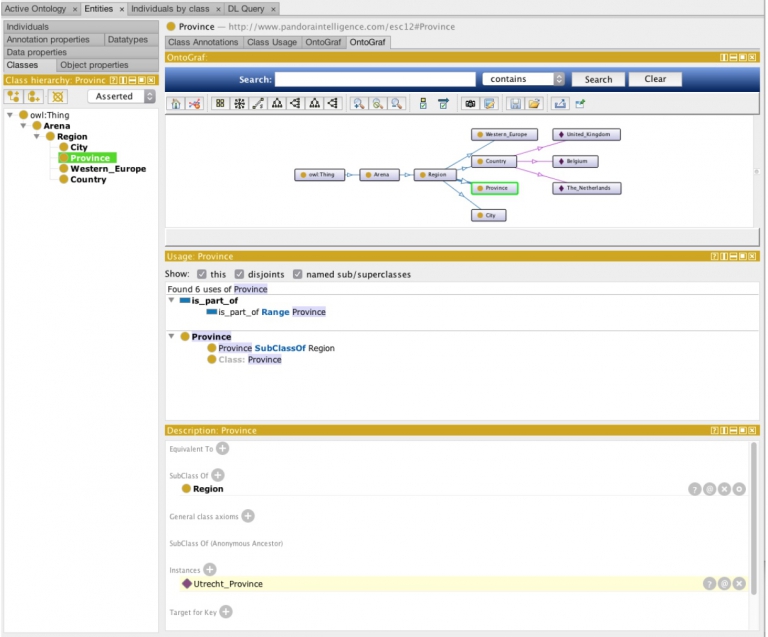Toggle the 'this' checkbox in Usage
This screenshot has width=768, height=637.
point(202,274)
